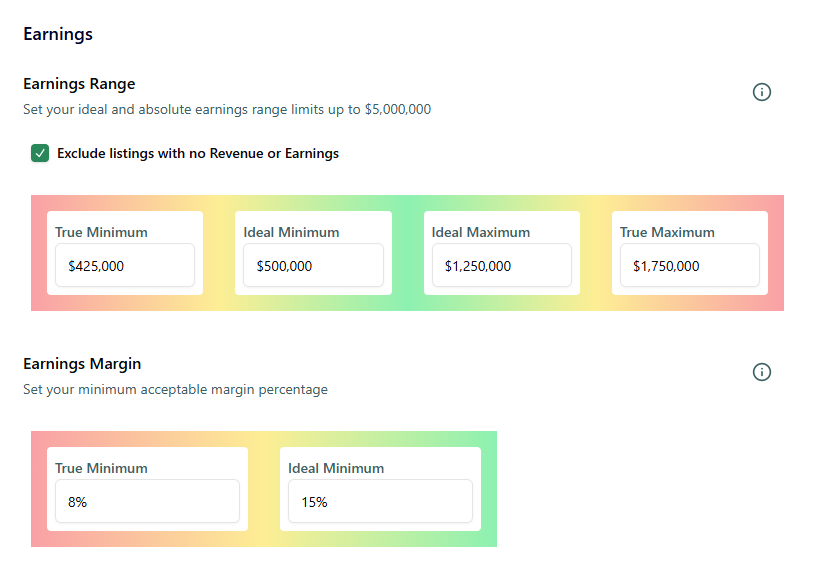This screenshot has height=575, width=815.
Task: Uncheck the exclude listings checkbox
Action: coord(40,153)
